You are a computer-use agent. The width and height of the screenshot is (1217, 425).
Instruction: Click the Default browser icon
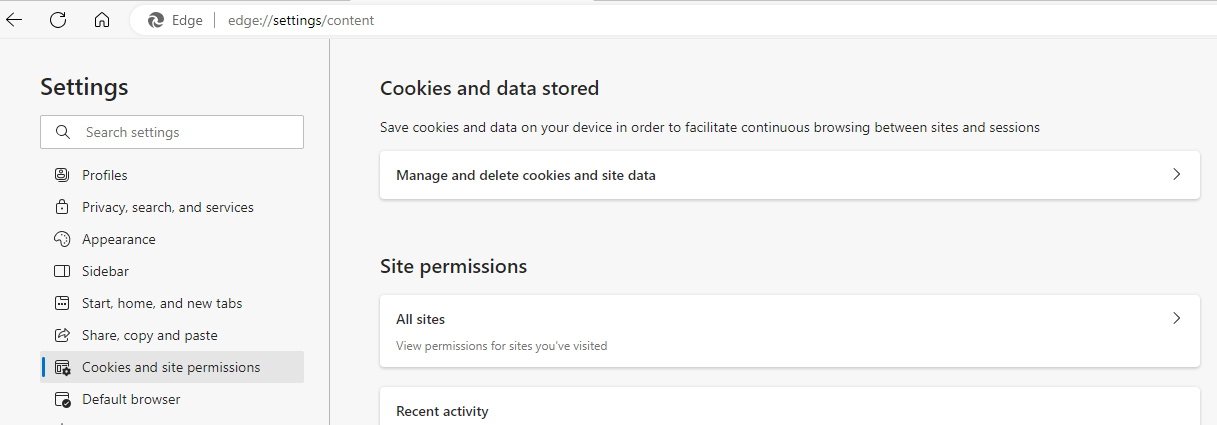coord(63,399)
